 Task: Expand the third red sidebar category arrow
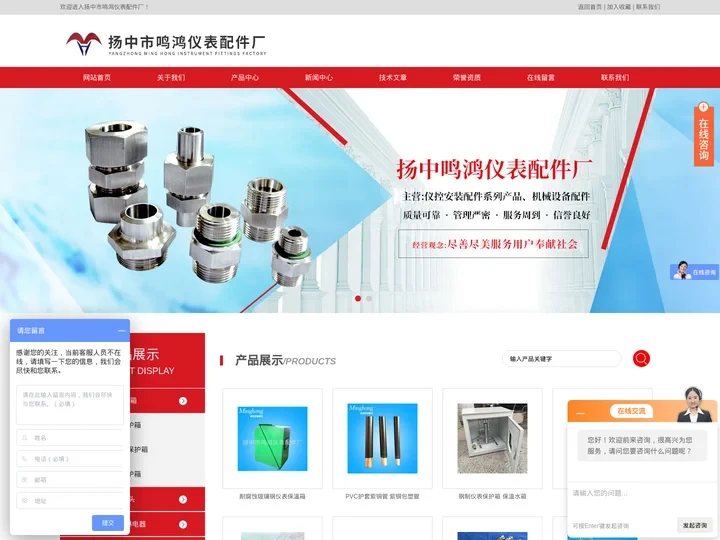pos(183,524)
